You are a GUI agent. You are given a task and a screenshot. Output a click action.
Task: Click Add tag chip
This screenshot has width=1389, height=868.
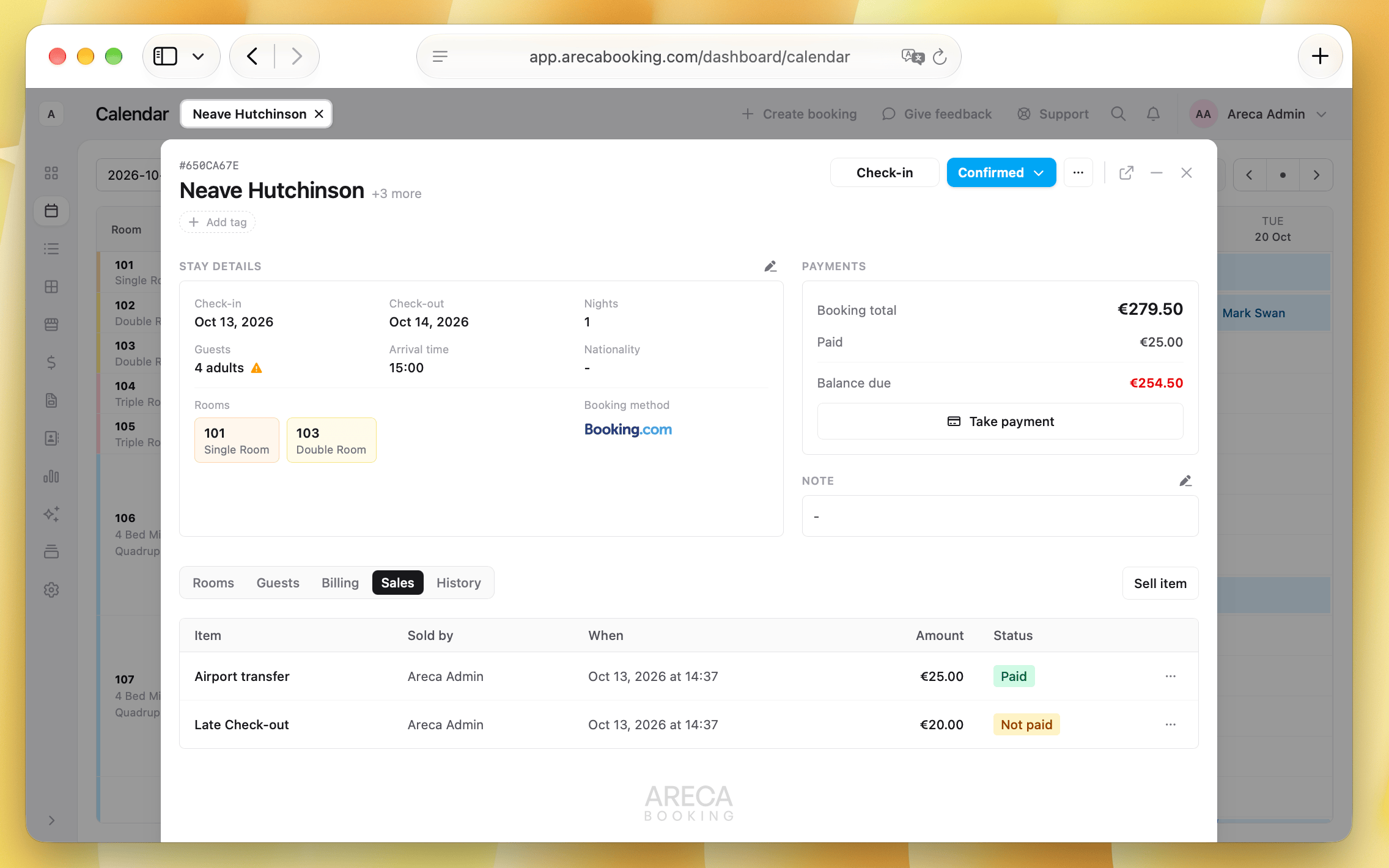pos(218,223)
